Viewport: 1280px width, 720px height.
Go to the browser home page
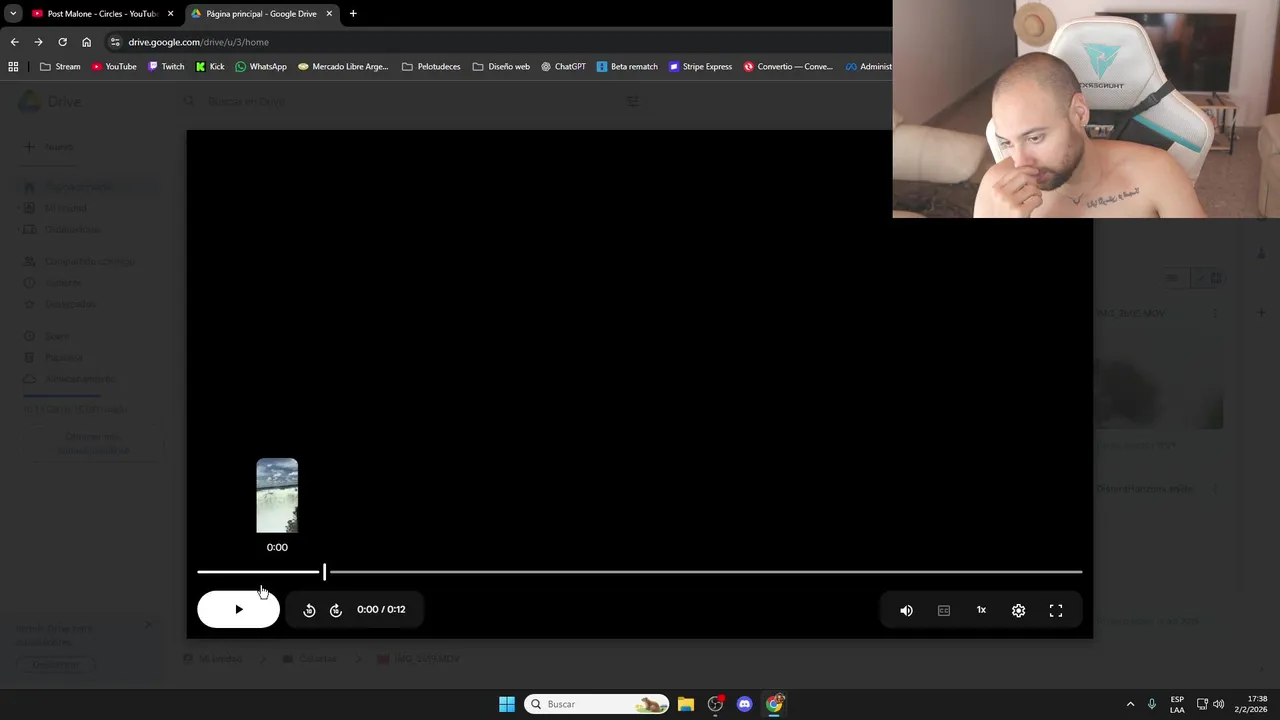pyautogui.click(x=86, y=42)
